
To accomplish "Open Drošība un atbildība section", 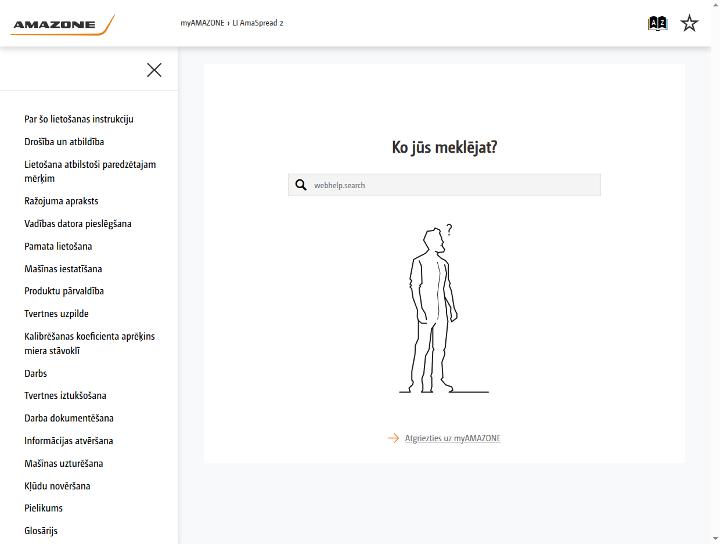I will 64,141.
